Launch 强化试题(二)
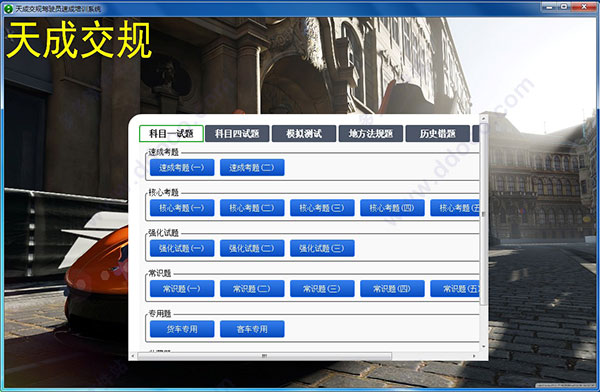The image size is (600, 392). 252,248
